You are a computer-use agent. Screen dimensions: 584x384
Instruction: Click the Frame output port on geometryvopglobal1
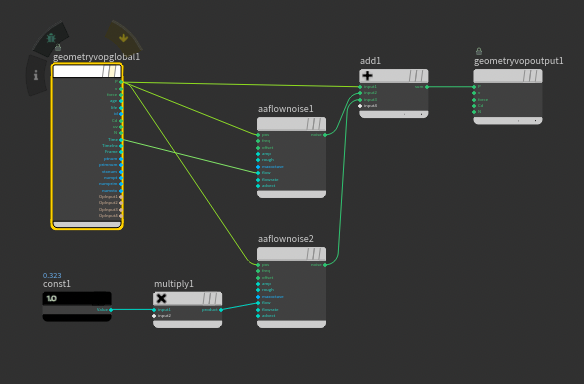[121, 152]
